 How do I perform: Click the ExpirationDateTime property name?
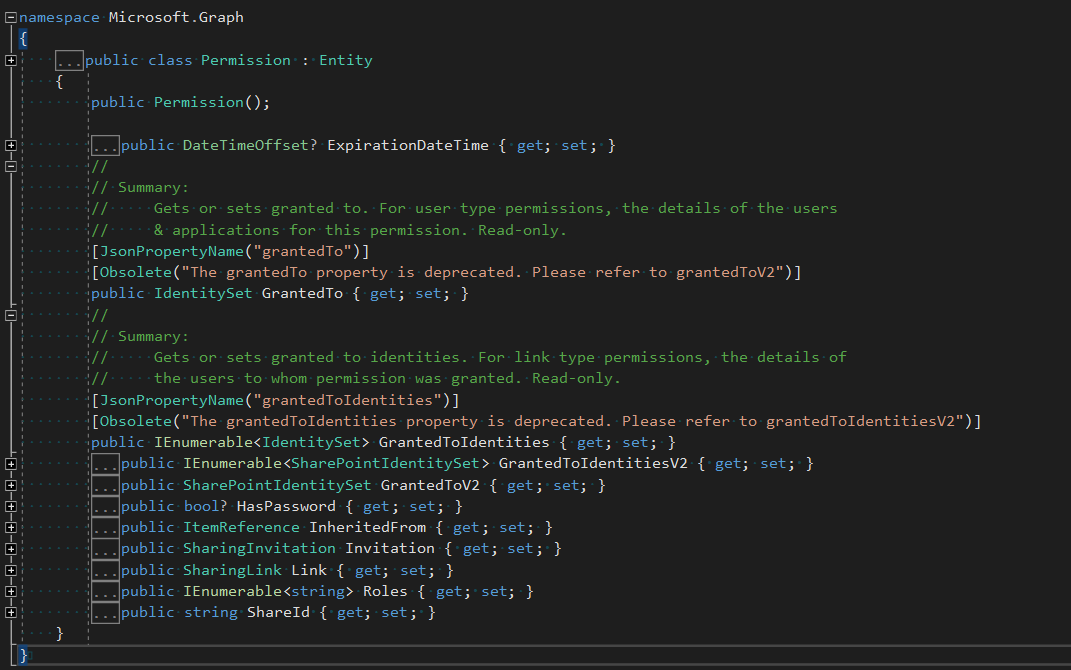coord(408,145)
